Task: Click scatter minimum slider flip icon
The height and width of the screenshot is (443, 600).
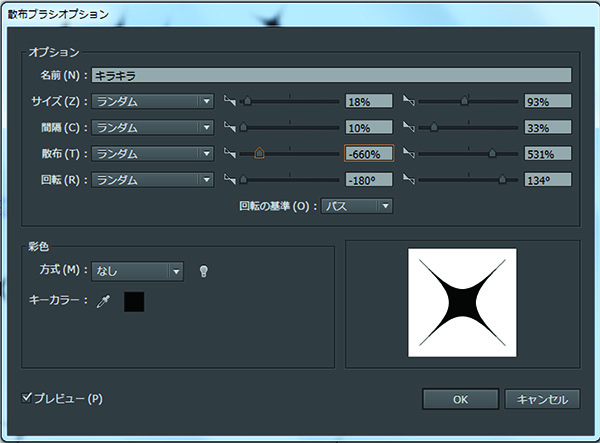Action: [230, 153]
